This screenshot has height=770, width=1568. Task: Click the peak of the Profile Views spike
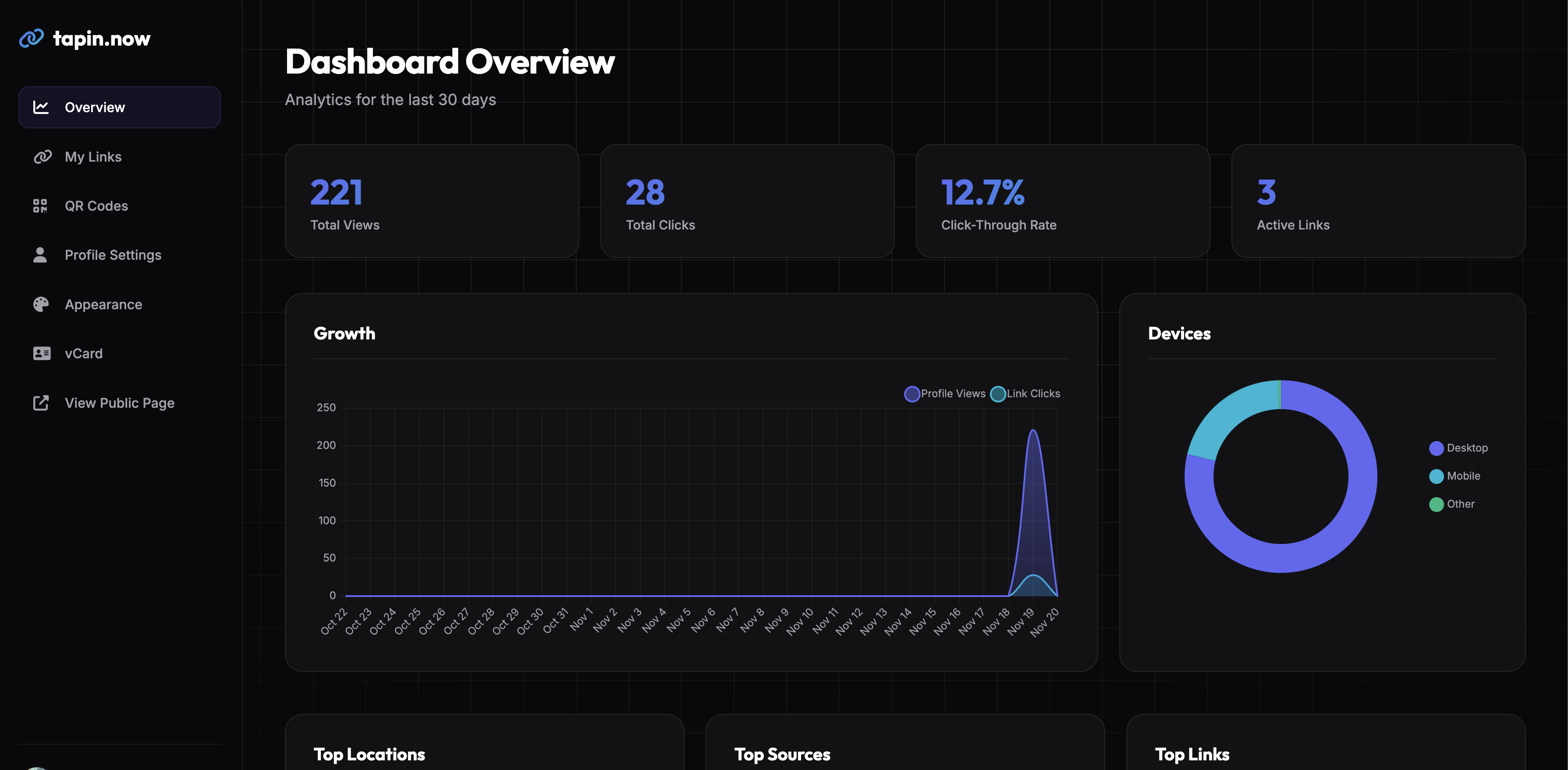(1033, 431)
